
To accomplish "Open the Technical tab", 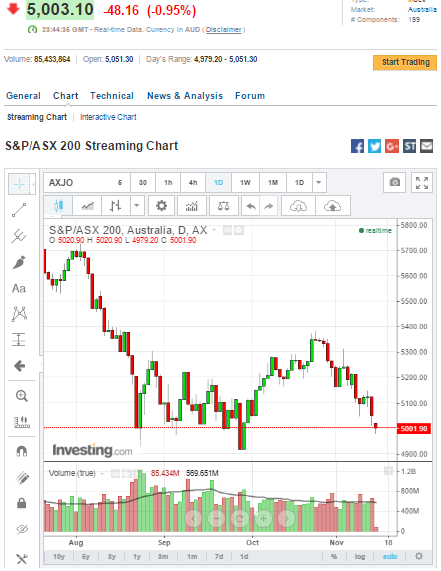I will click(x=112, y=96).
